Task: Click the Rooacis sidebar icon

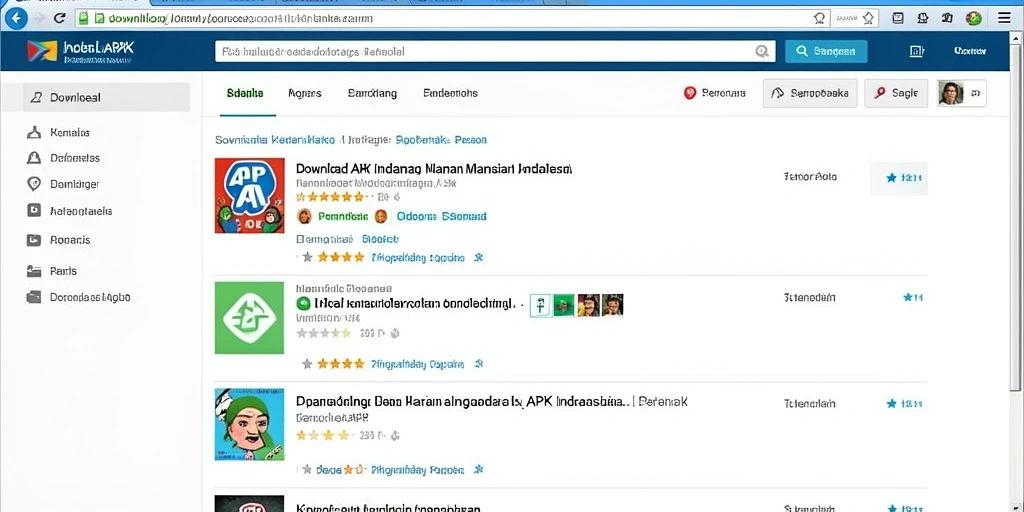Action: (34, 240)
